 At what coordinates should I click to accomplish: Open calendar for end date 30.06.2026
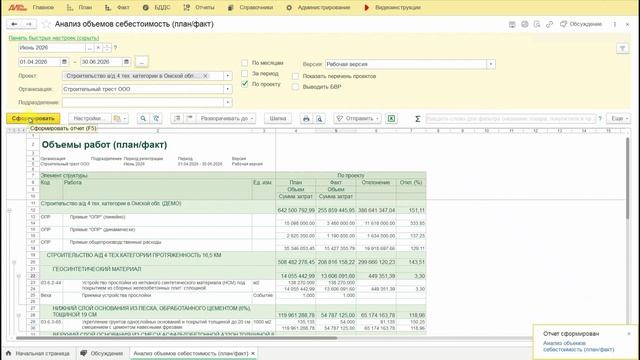pyautogui.click(x=126, y=62)
